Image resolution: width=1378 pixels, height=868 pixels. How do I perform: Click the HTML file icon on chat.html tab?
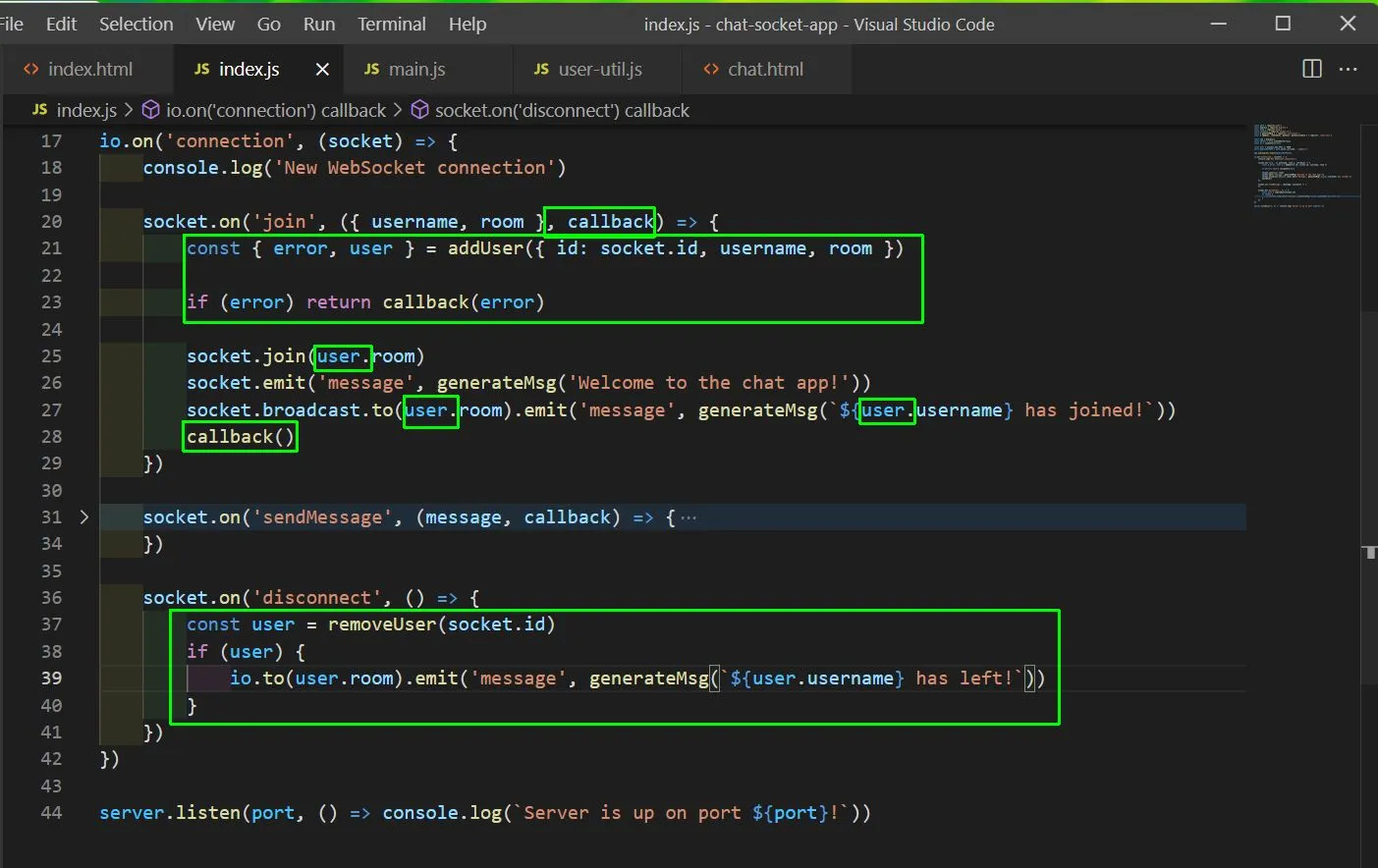pyautogui.click(x=711, y=69)
